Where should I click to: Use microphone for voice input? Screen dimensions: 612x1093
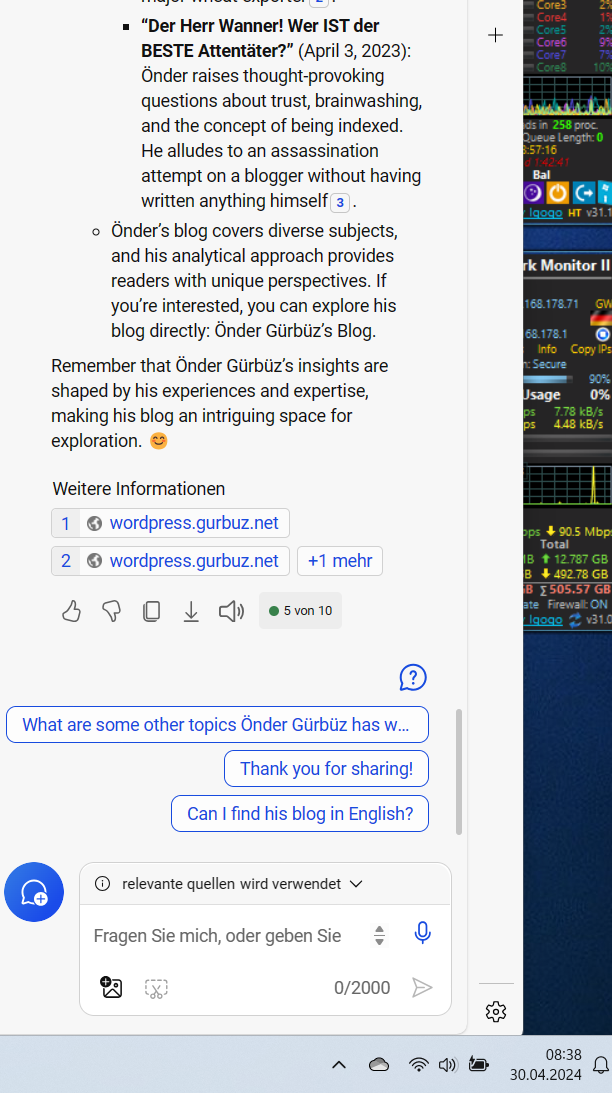pos(423,934)
